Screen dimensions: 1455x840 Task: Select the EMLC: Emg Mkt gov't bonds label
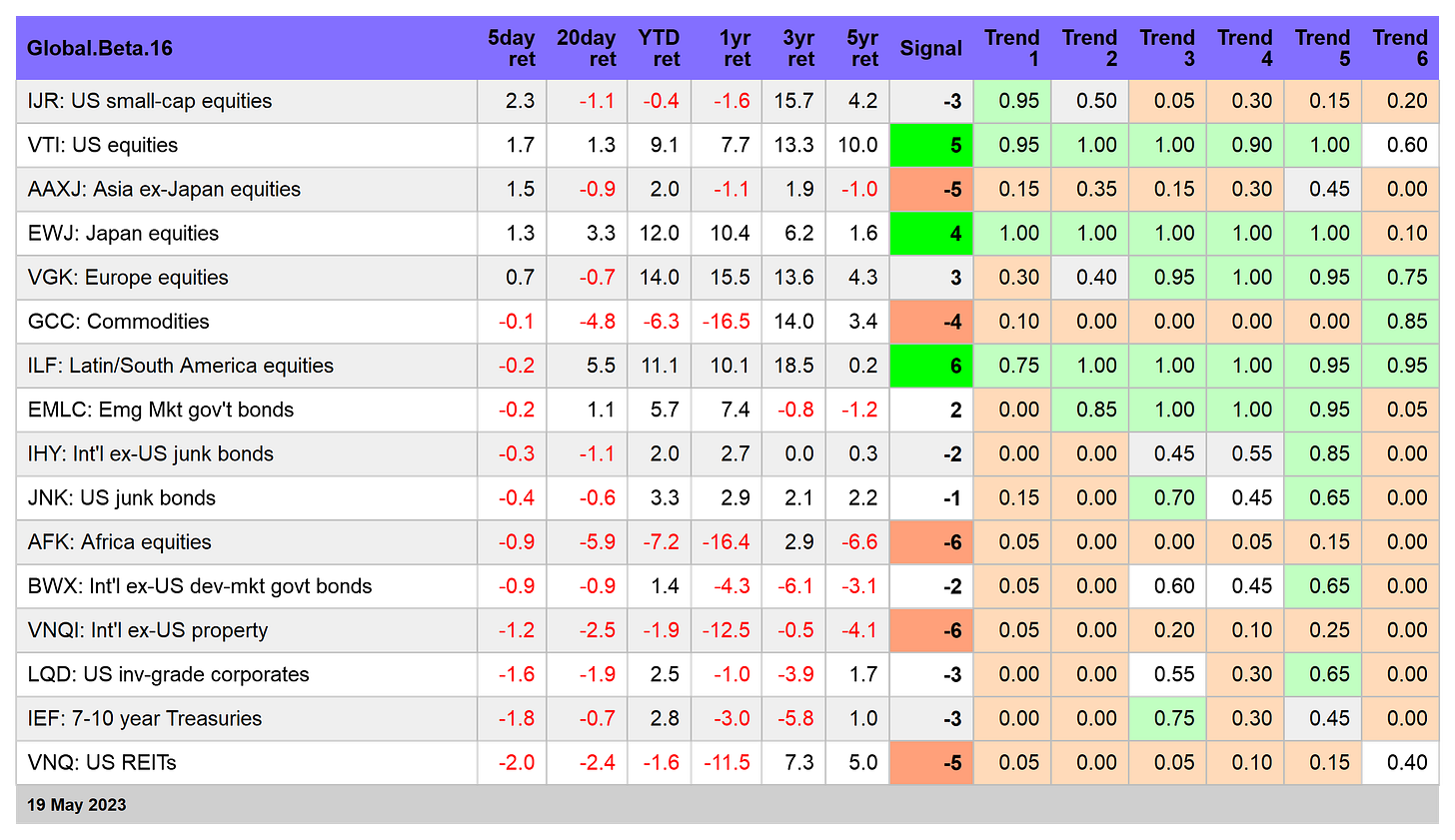pyautogui.click(x=161, y=410)
